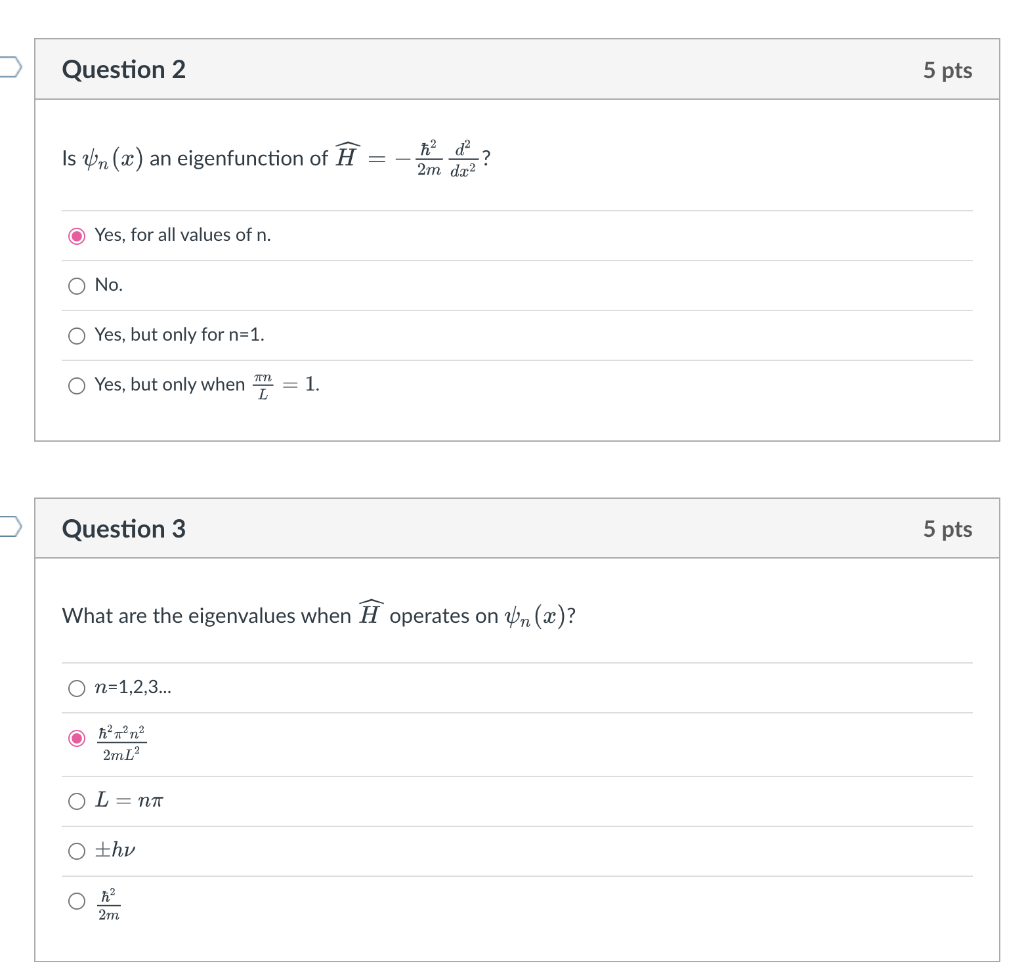Choose the 'No.' answer radio button
This screenshot has height=974, width=1024.
pyautogui.click(x=77, y=286)
